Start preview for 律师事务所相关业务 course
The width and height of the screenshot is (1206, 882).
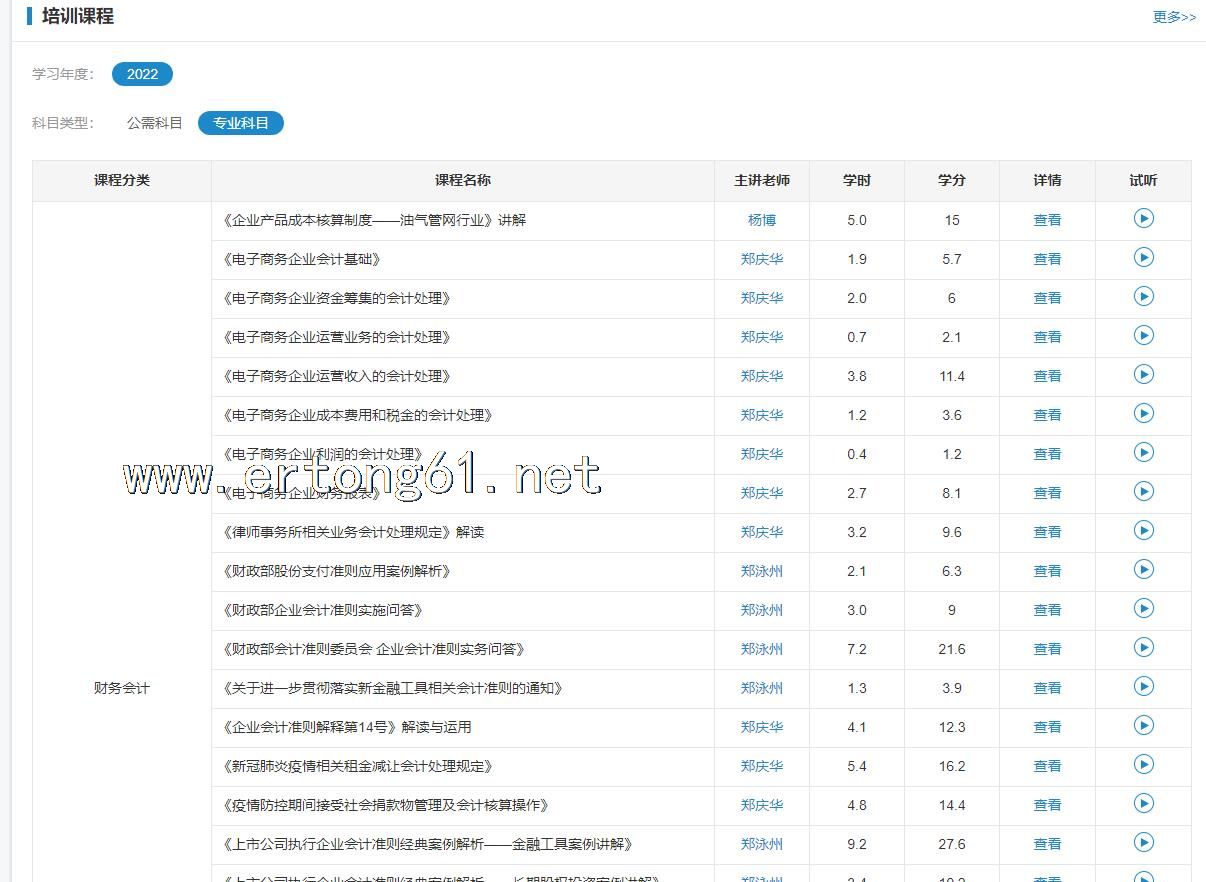[x=1143, y=530]
